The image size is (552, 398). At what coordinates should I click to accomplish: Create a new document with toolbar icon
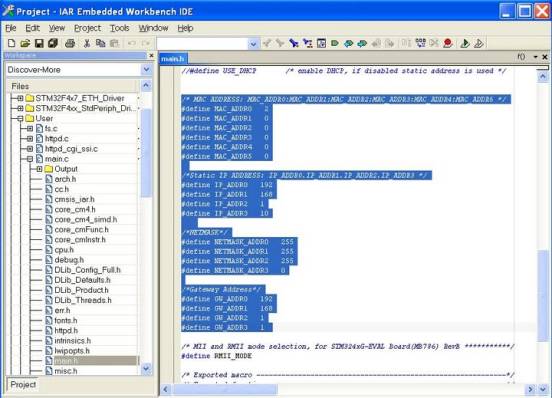(x=11, y=43)
